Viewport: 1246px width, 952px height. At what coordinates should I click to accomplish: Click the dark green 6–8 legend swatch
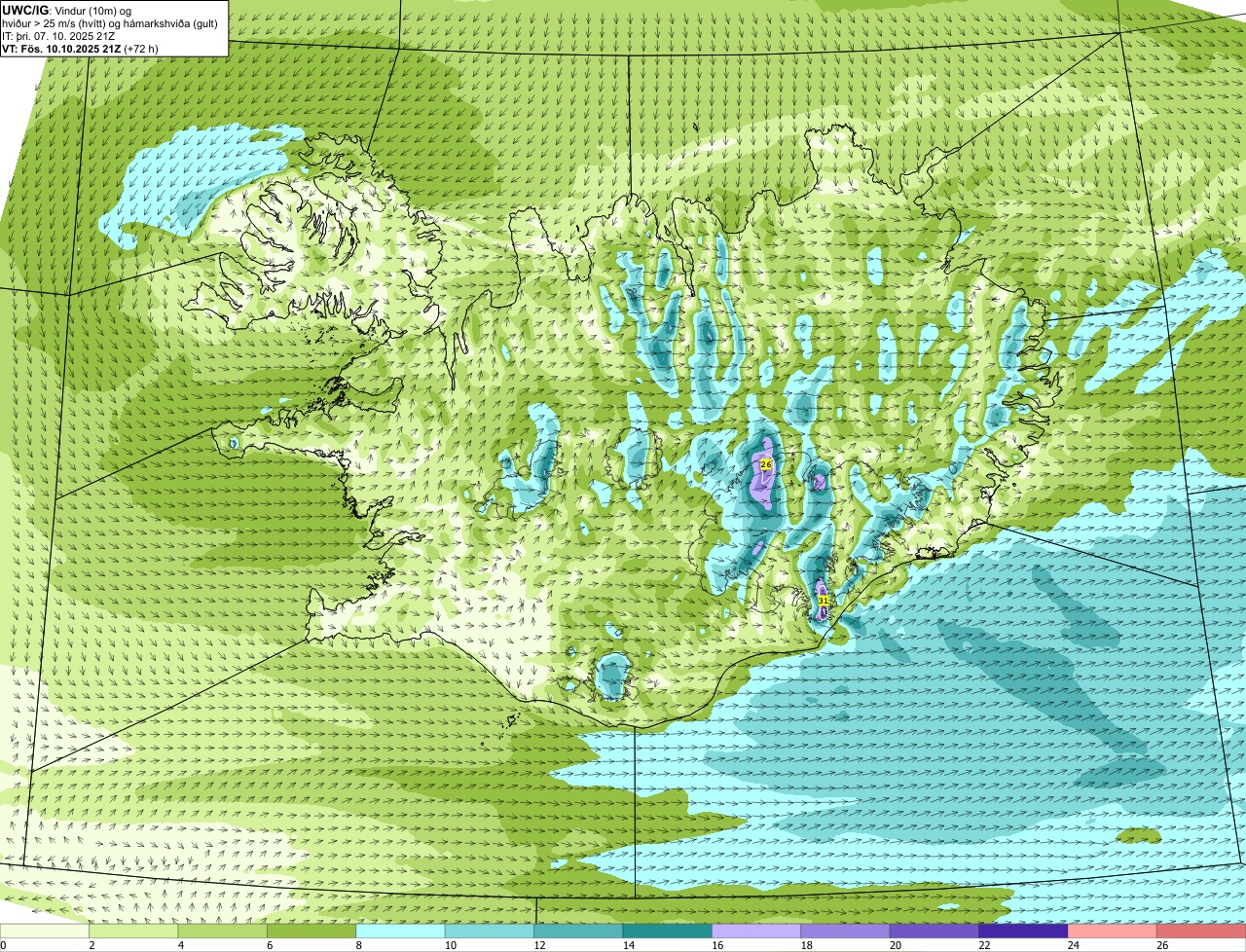click(x=311, y=931)
